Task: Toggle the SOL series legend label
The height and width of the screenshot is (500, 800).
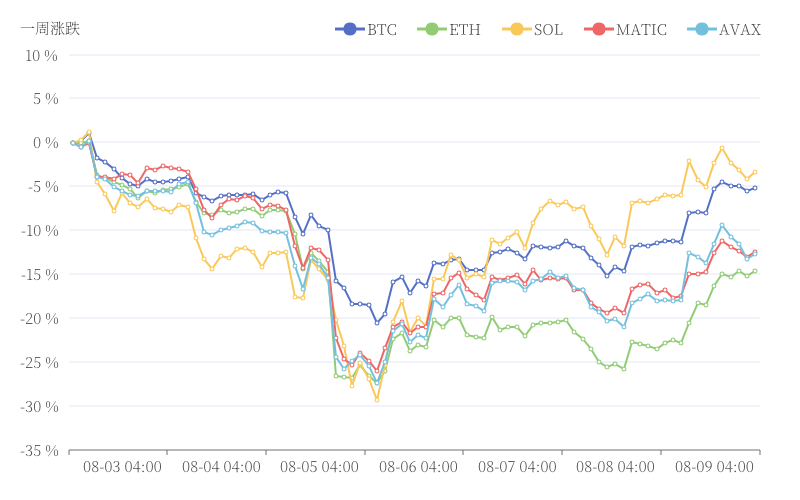Action: click(x=548, y=29)
